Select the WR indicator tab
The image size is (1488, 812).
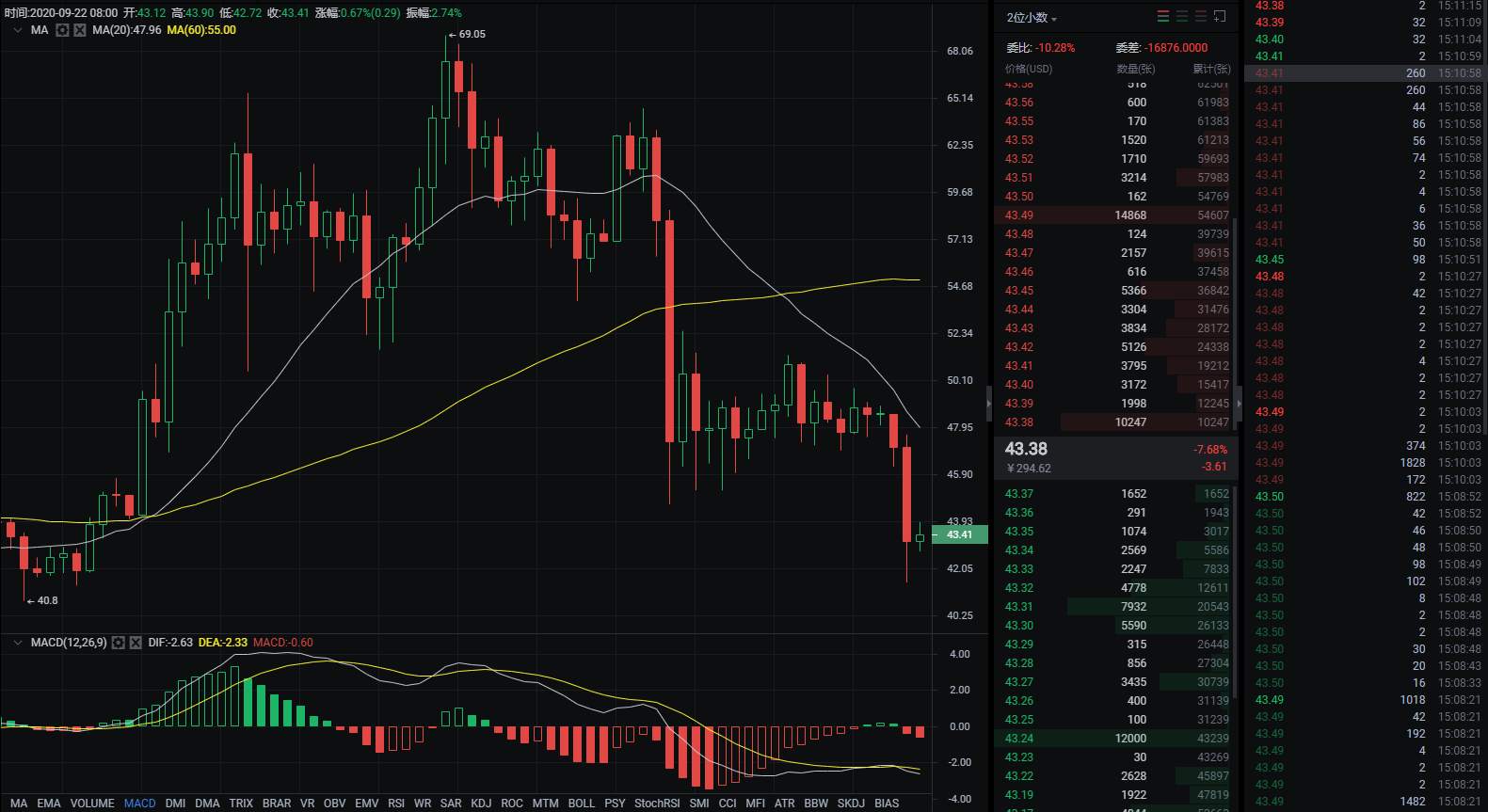(423, 804)
